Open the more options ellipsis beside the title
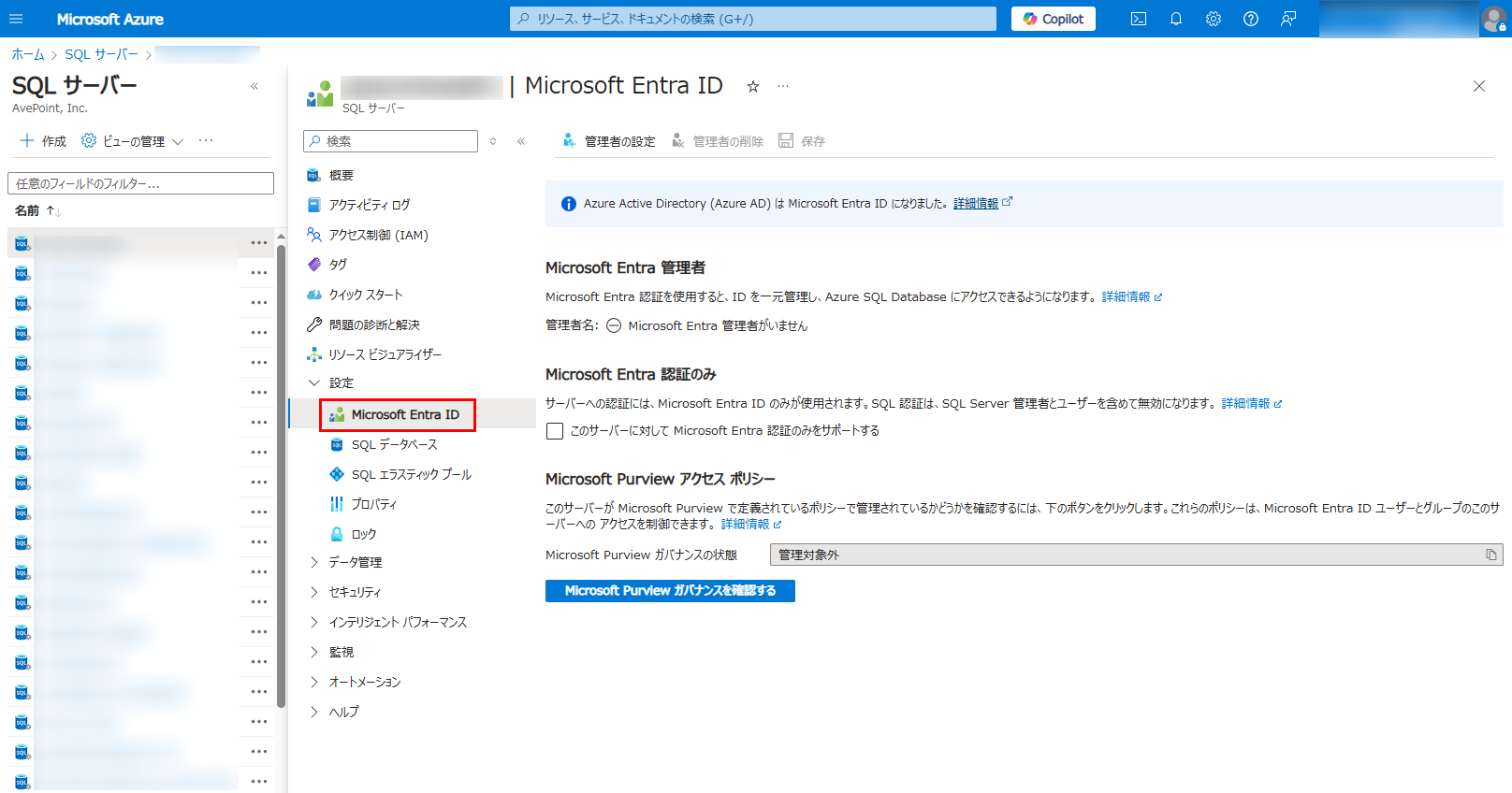The width and height of the screenshot is (1512, 793). pos(783,86)
